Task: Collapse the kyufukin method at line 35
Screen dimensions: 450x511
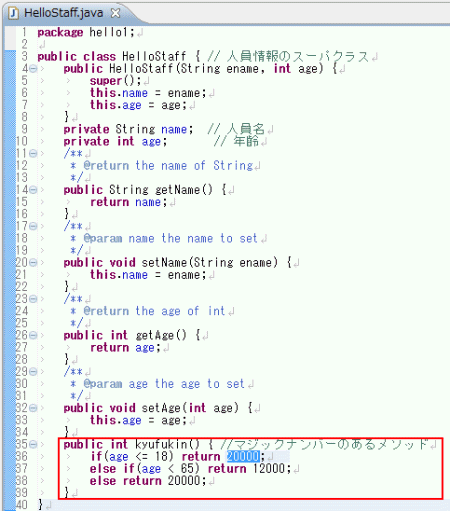Action: pyautogui.click(x=33, y=444)
